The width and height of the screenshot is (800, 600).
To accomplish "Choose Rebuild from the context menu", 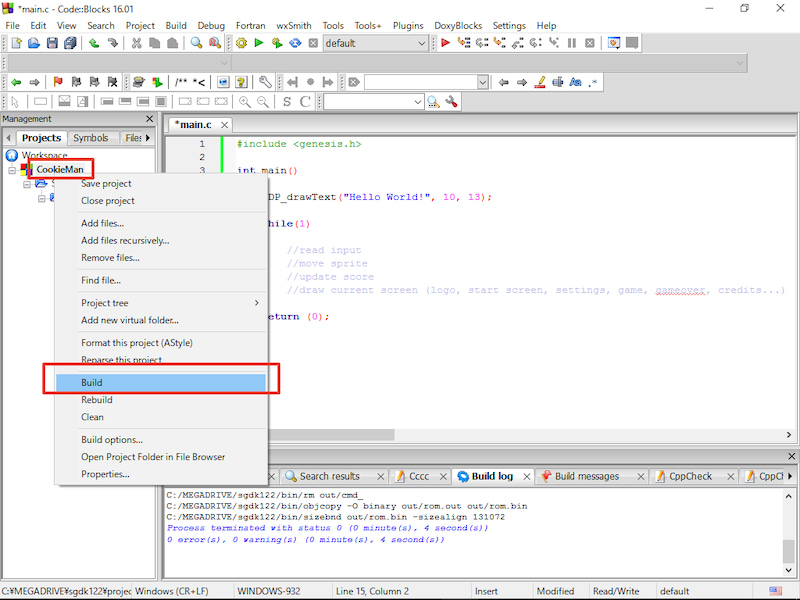I will tap(161, 400).
